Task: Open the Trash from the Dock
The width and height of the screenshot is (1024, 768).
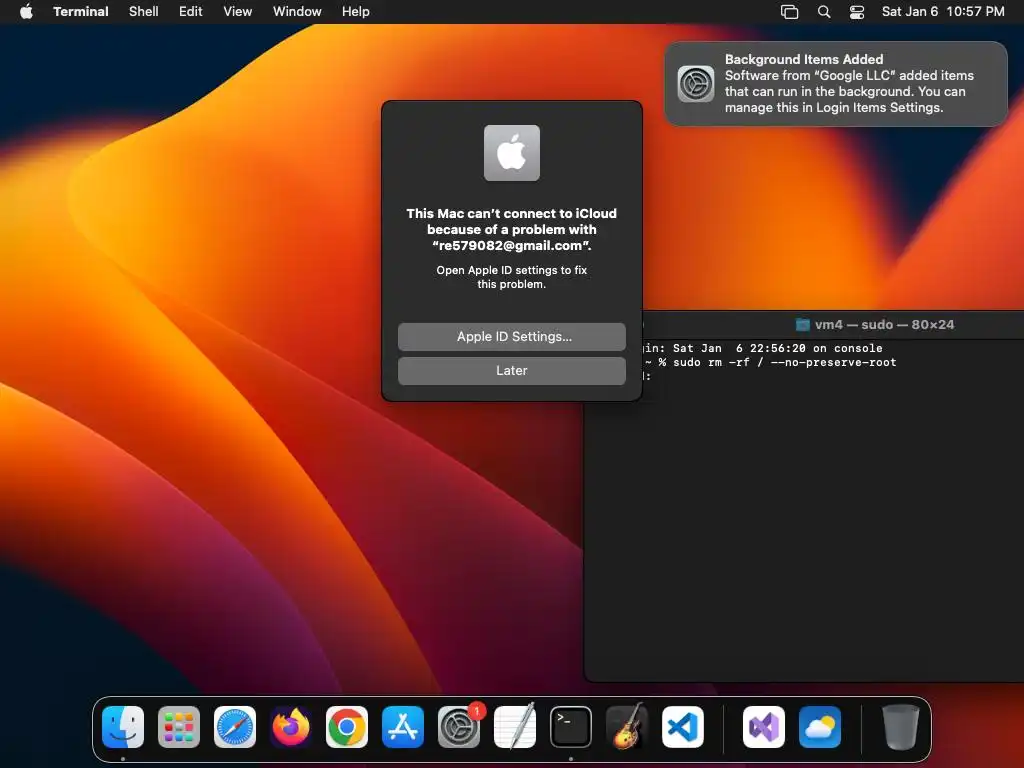Action: click(x=901, y=727)
